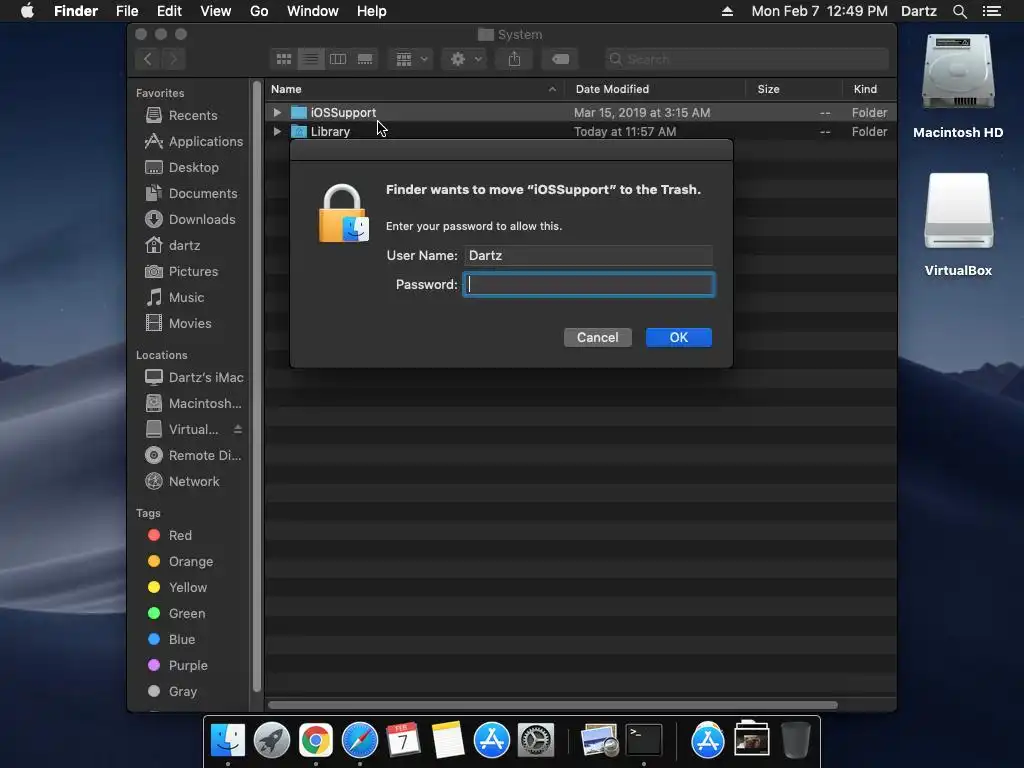Click the Edit Tags toolbar icon

point(560,59)
